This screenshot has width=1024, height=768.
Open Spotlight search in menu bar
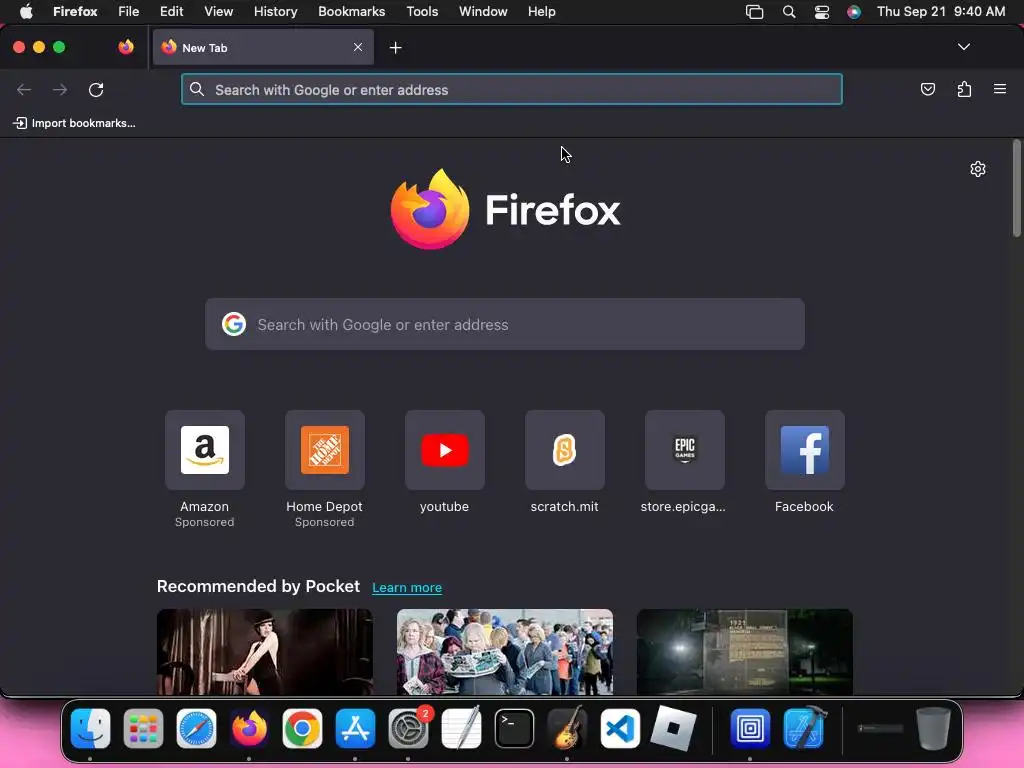(x=789, y=12)
